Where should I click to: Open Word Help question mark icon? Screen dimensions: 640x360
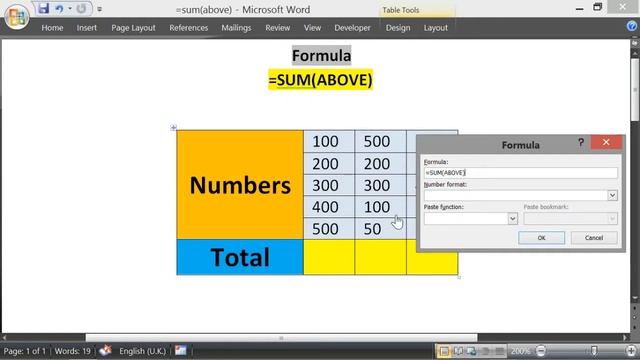tap(632, 26)
